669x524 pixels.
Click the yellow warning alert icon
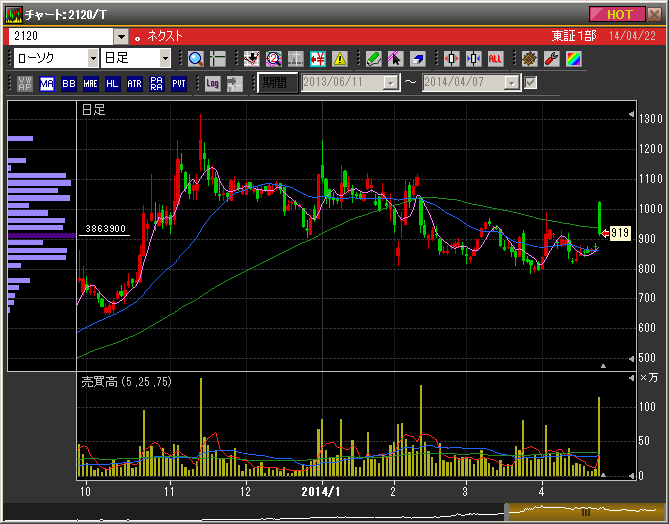click(340, 58)
